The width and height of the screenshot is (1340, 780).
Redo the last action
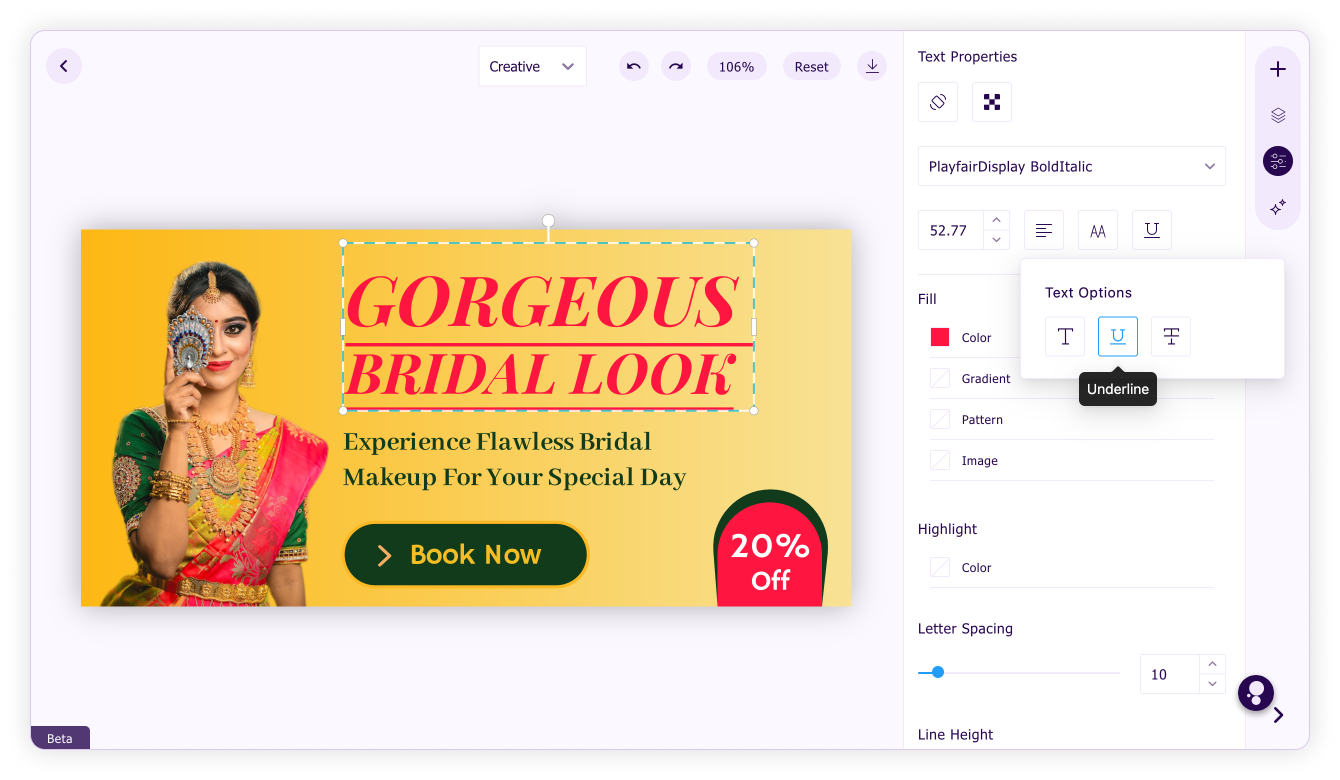click(676, 66)
